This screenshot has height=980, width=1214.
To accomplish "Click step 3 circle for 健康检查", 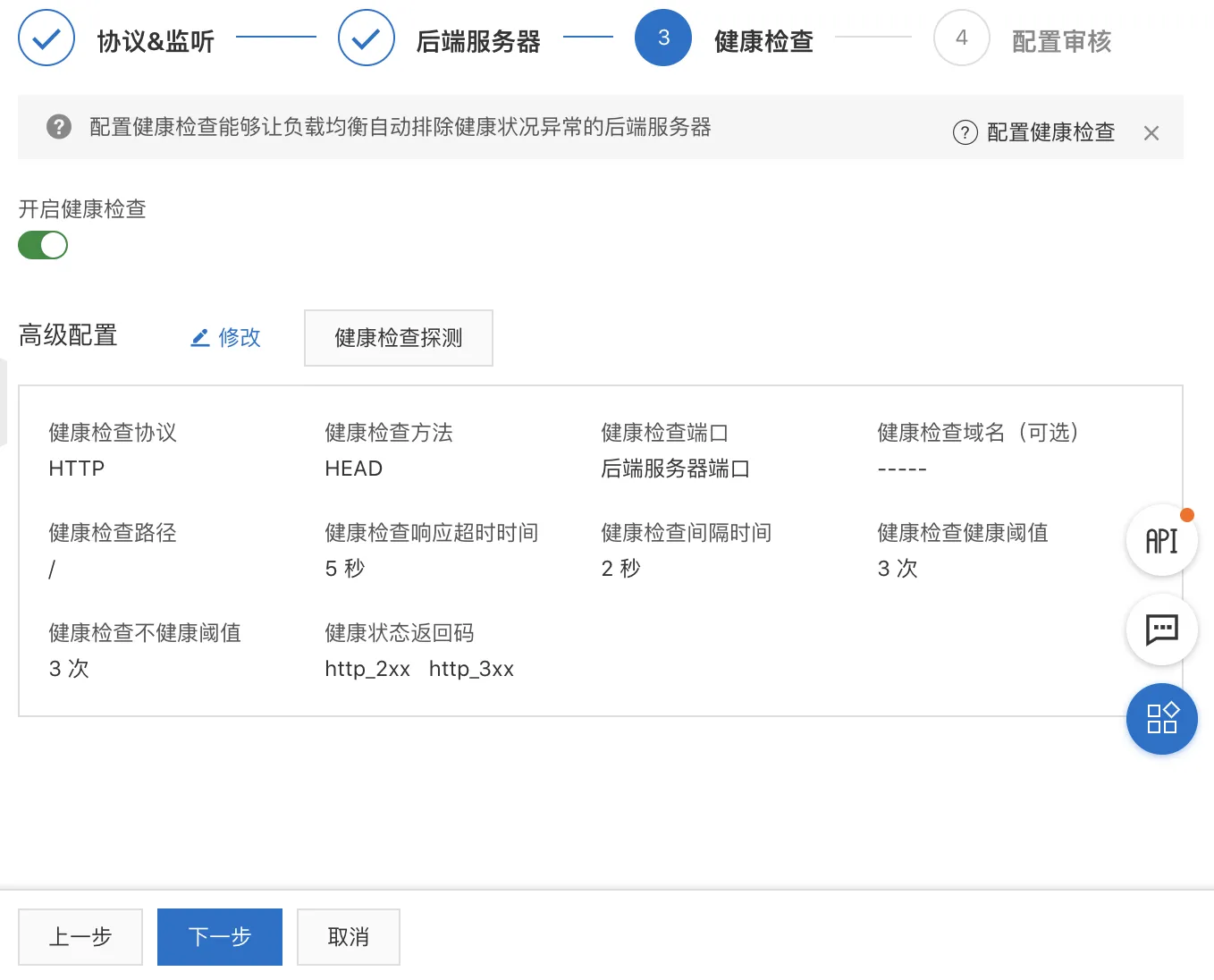I will [x=663, y=38].
